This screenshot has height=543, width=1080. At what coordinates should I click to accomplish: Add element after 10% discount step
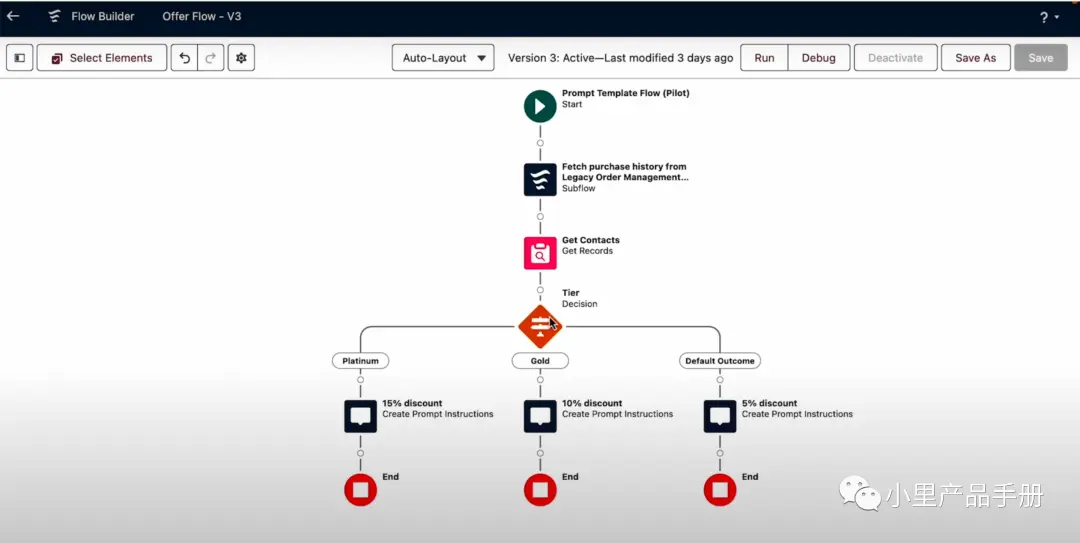coord(540,453)
